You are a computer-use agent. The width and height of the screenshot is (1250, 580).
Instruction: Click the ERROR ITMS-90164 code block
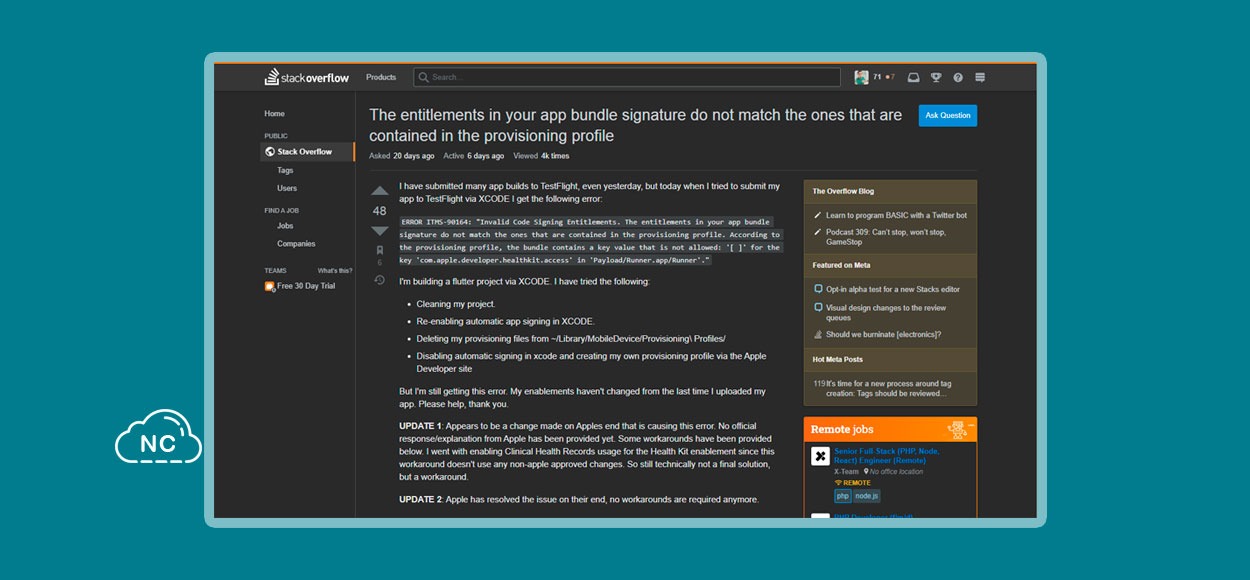tap(590, 240)
